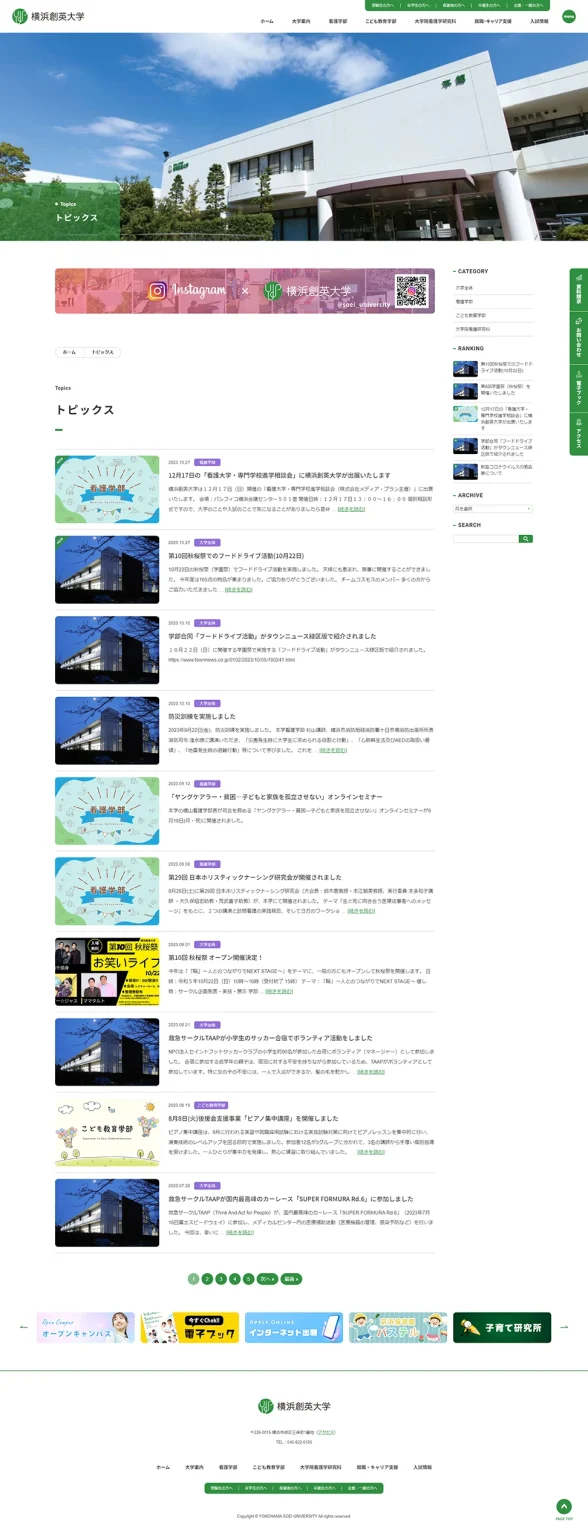Click the SEARCH sidebar heading

click(x=468, y=525)
